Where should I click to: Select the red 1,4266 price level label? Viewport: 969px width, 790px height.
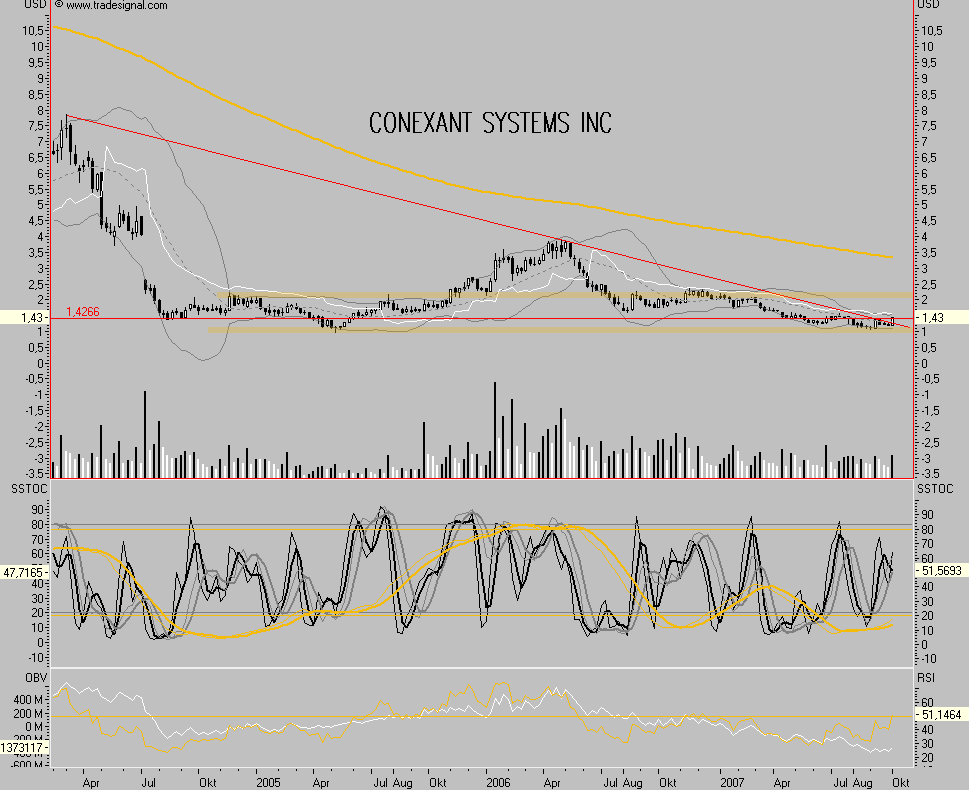(84, 311)
